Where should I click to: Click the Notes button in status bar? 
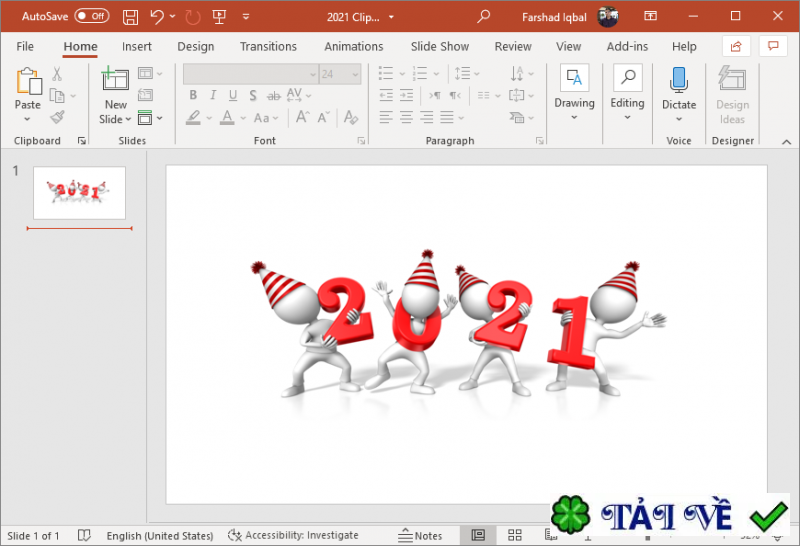coord(420,535)
